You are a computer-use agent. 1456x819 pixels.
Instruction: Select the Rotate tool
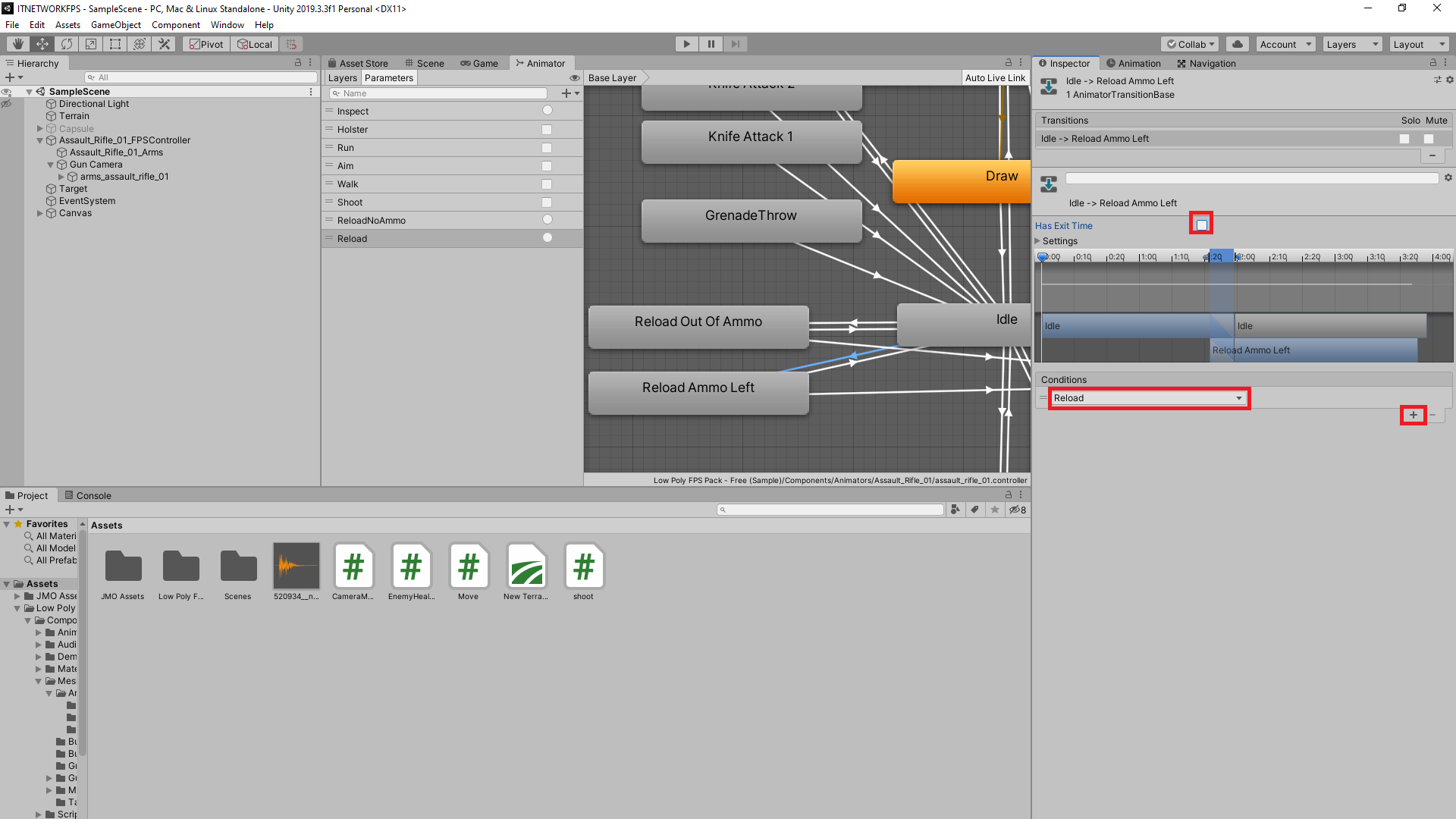pos(67,43)
